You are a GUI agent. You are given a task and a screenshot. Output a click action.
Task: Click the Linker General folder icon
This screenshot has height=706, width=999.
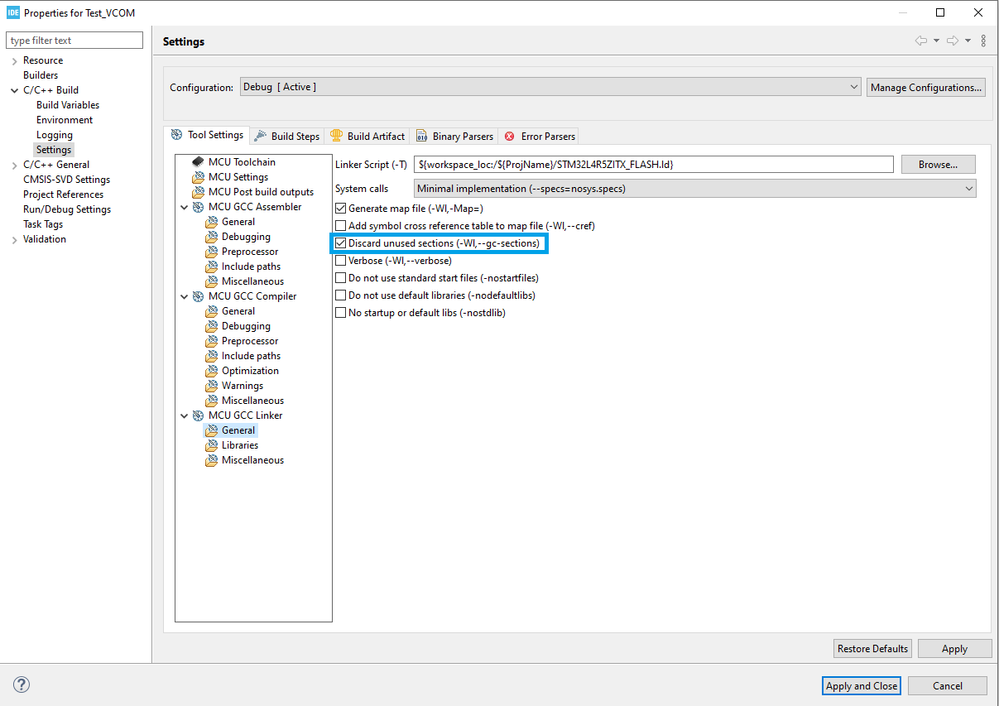click(212, 430)
